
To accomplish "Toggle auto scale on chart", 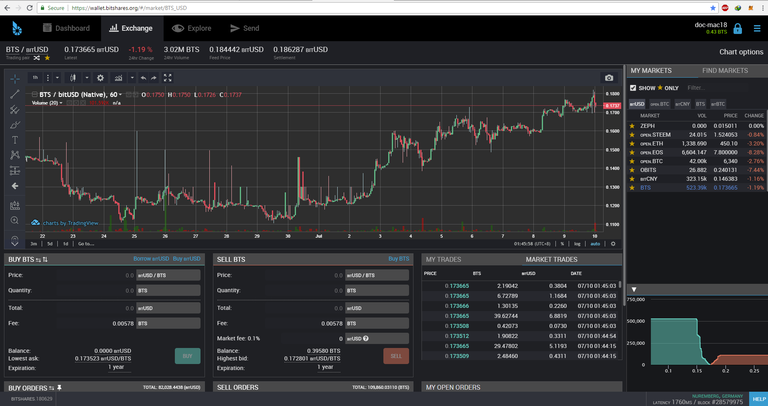I will 596,243.
